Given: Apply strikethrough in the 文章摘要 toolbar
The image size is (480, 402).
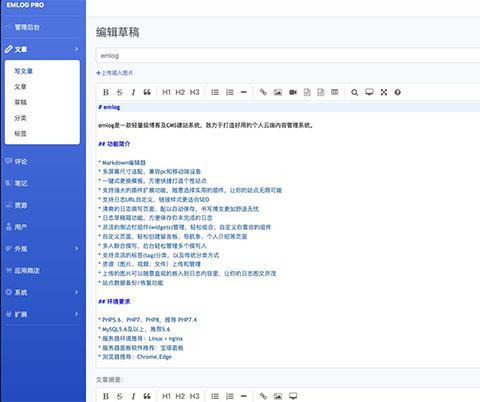Looking at the screenshot, I should point(120,396).
